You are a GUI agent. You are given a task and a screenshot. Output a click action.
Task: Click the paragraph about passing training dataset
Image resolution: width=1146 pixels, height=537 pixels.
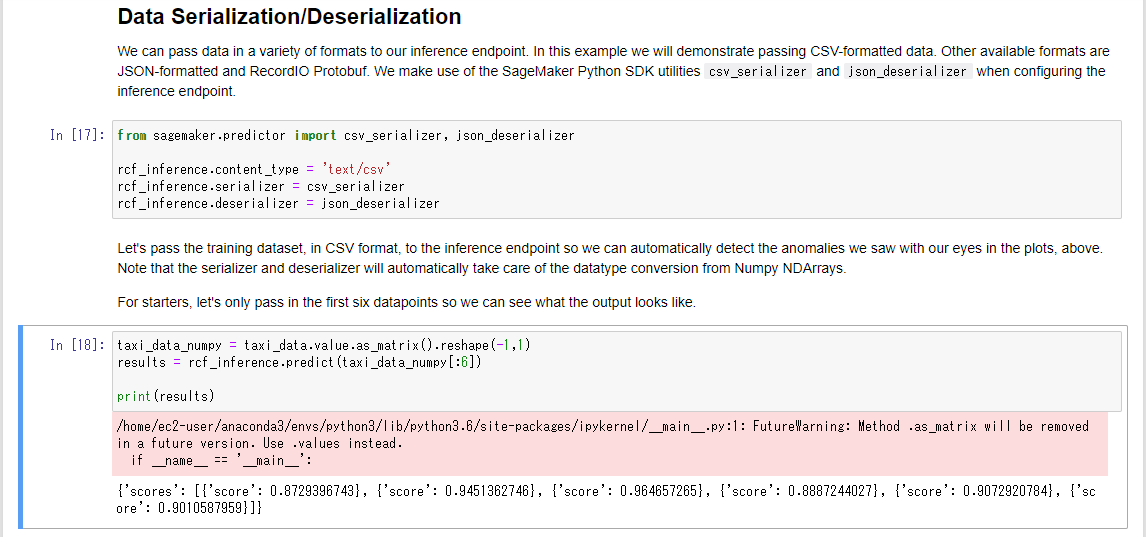coord(610,258)
